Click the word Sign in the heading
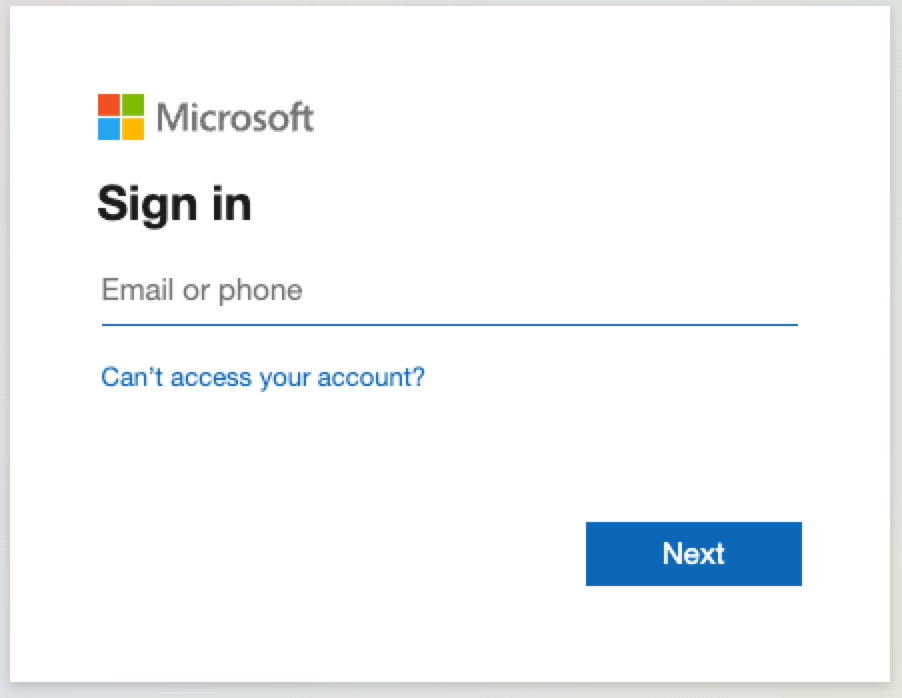This screenshot has height=698, width=902. [x=148, y=205]
